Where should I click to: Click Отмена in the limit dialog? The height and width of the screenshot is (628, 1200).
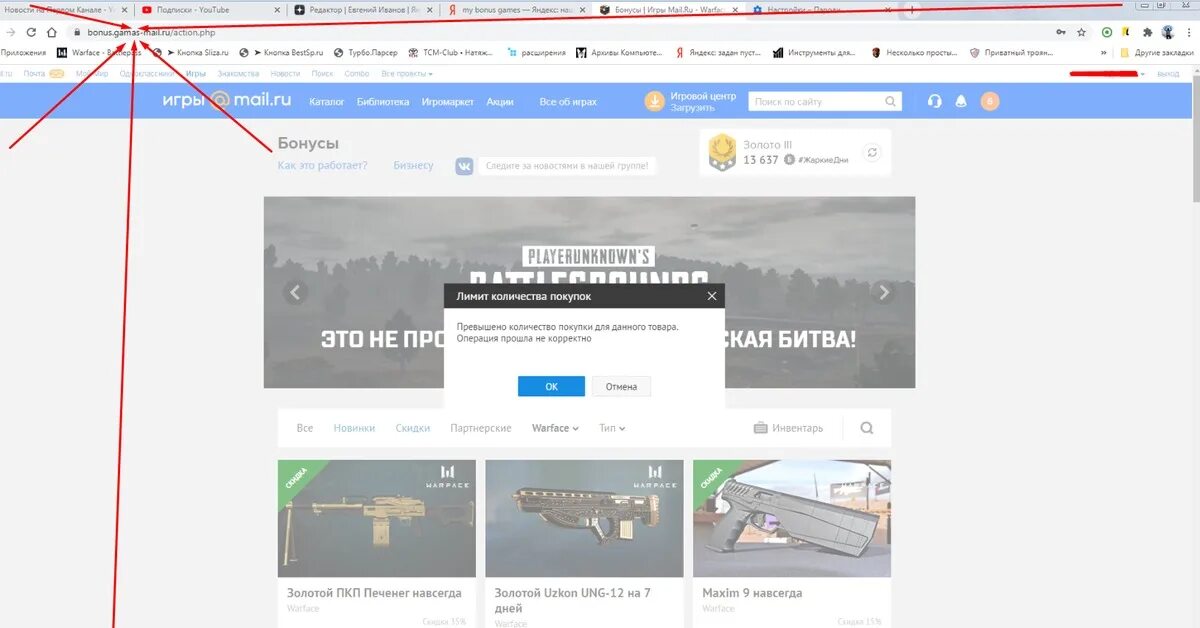coord(621,386)
